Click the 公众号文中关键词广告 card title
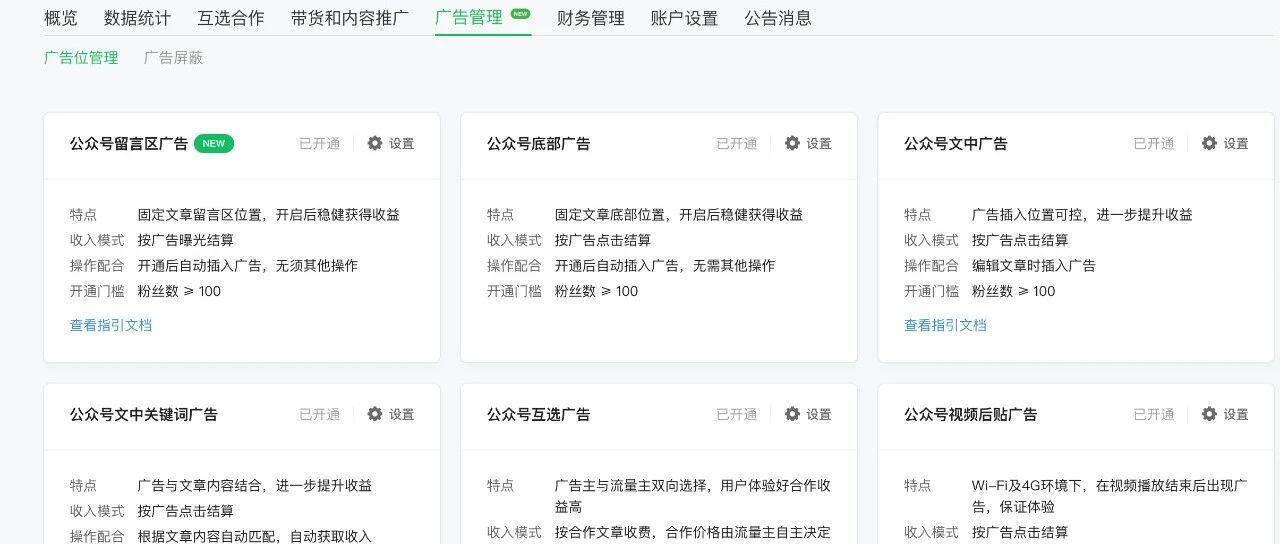1280x544 pixels. coord(144,415)
